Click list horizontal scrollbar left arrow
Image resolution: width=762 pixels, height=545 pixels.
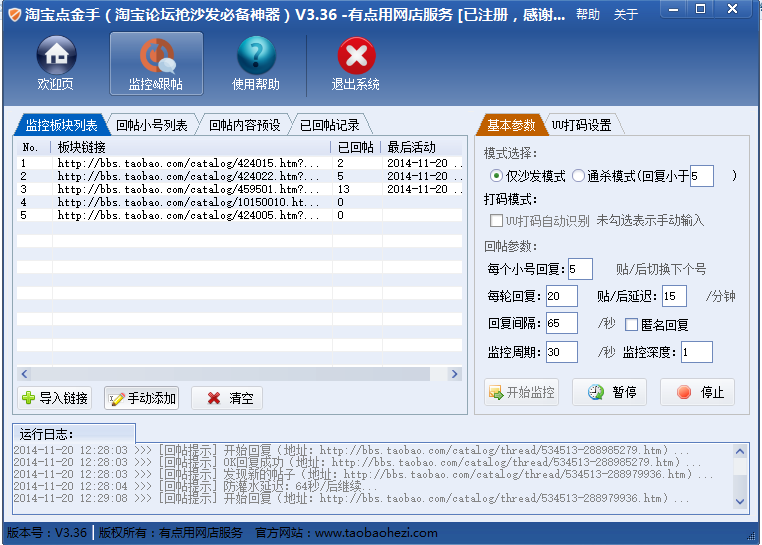click(24, 374)
